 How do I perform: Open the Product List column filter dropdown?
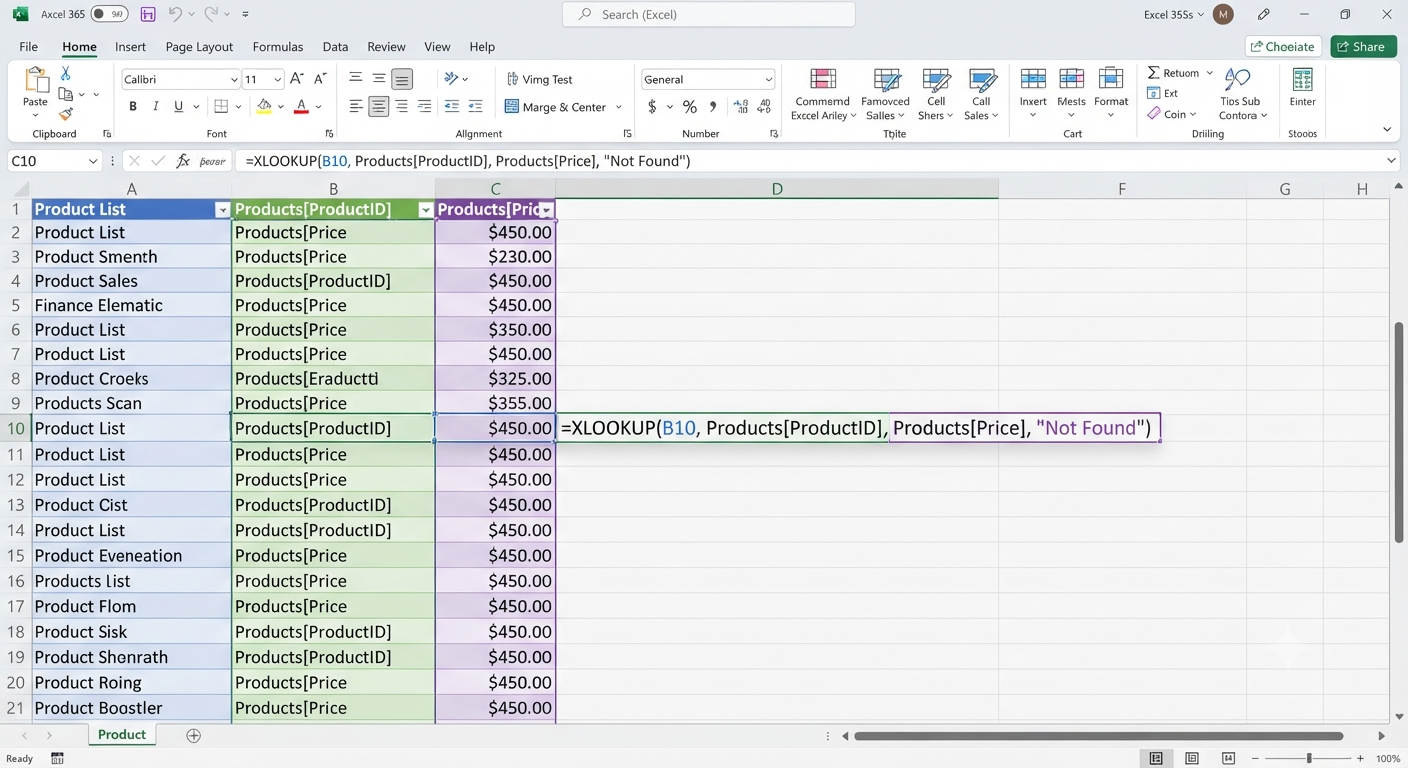(222, 210)
